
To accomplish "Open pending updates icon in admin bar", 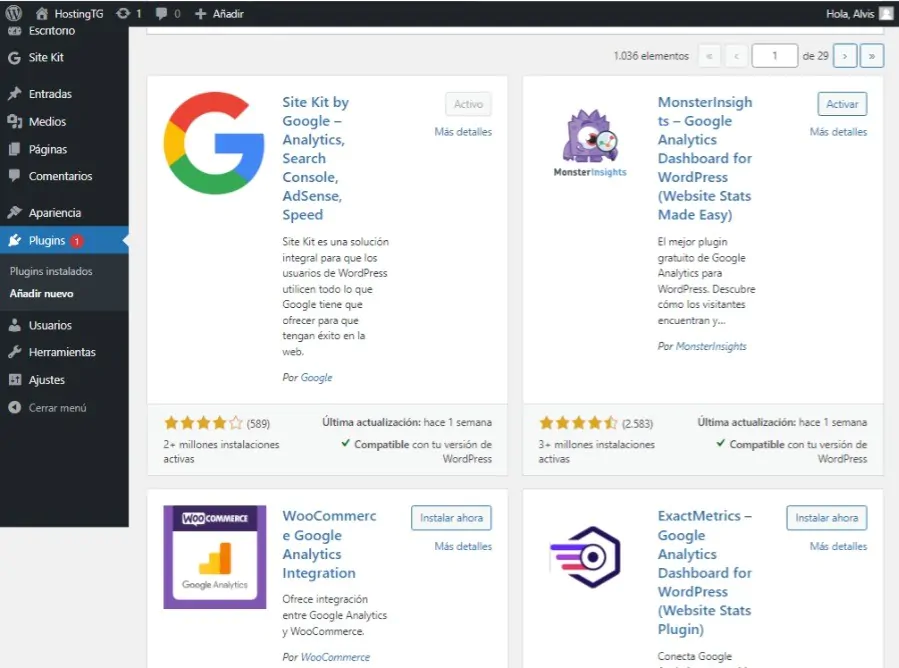I will (x=123, y=13).
